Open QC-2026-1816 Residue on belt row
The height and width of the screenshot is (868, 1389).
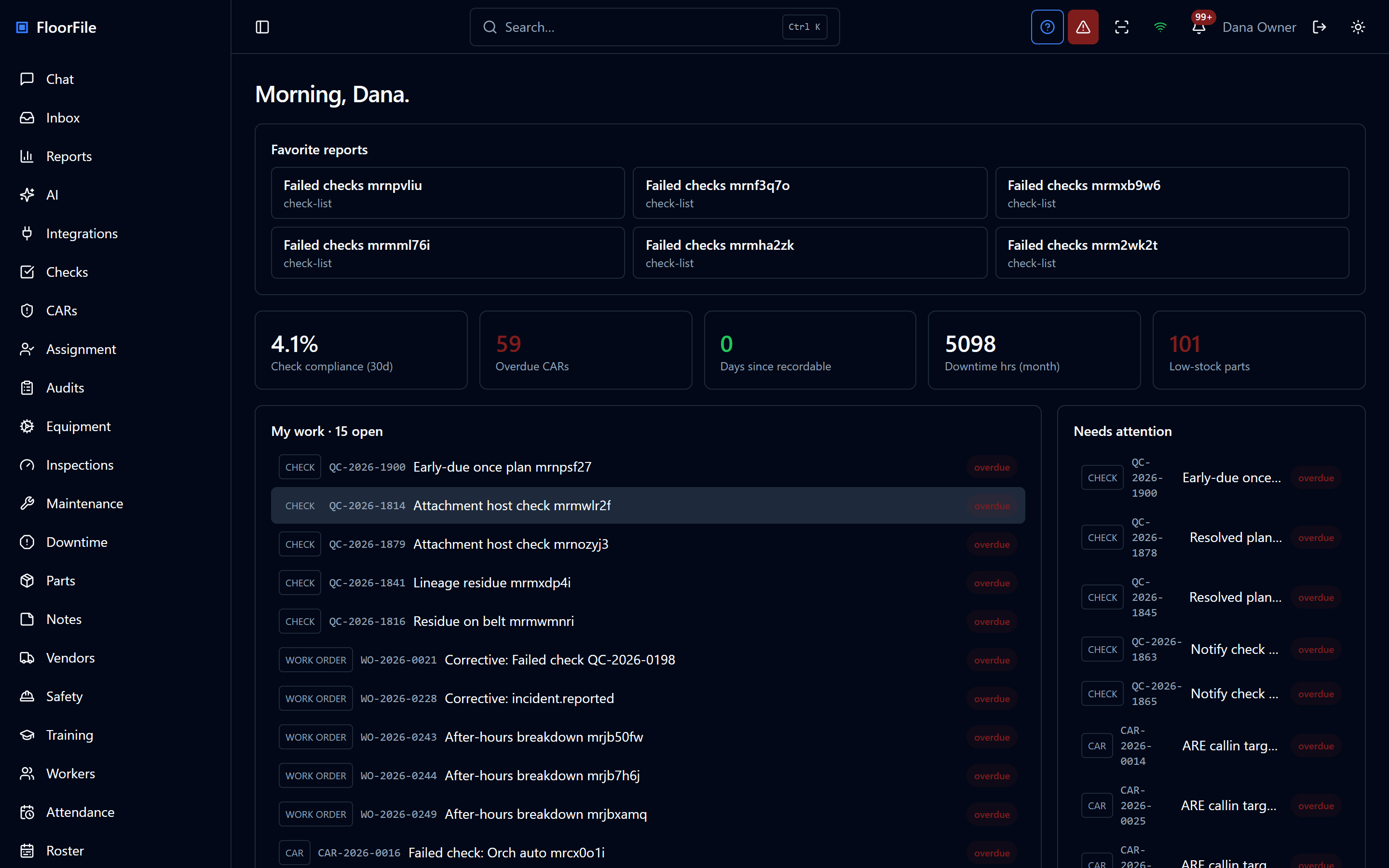[648, 621]
